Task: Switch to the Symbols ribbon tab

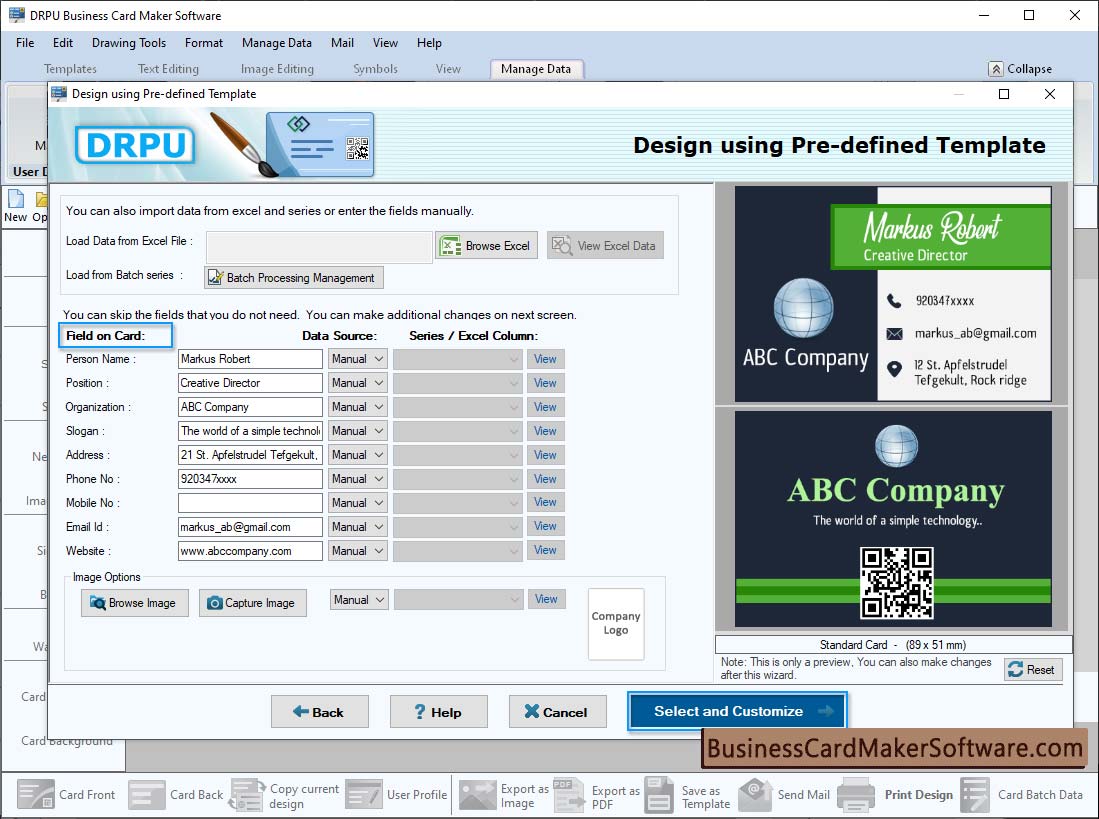Action: coord(375,69)
